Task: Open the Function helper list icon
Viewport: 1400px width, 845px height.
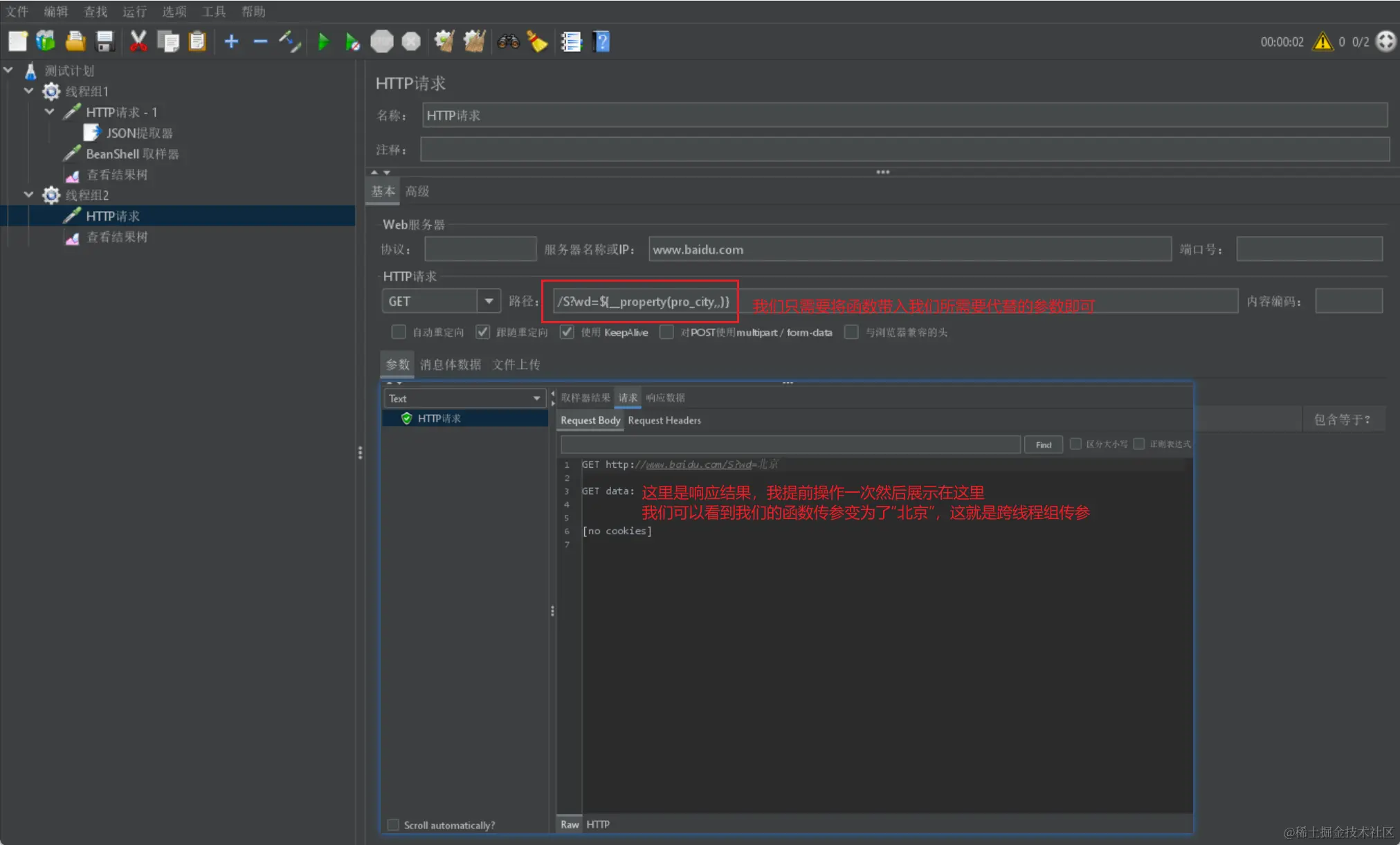Action: point(572,42)
